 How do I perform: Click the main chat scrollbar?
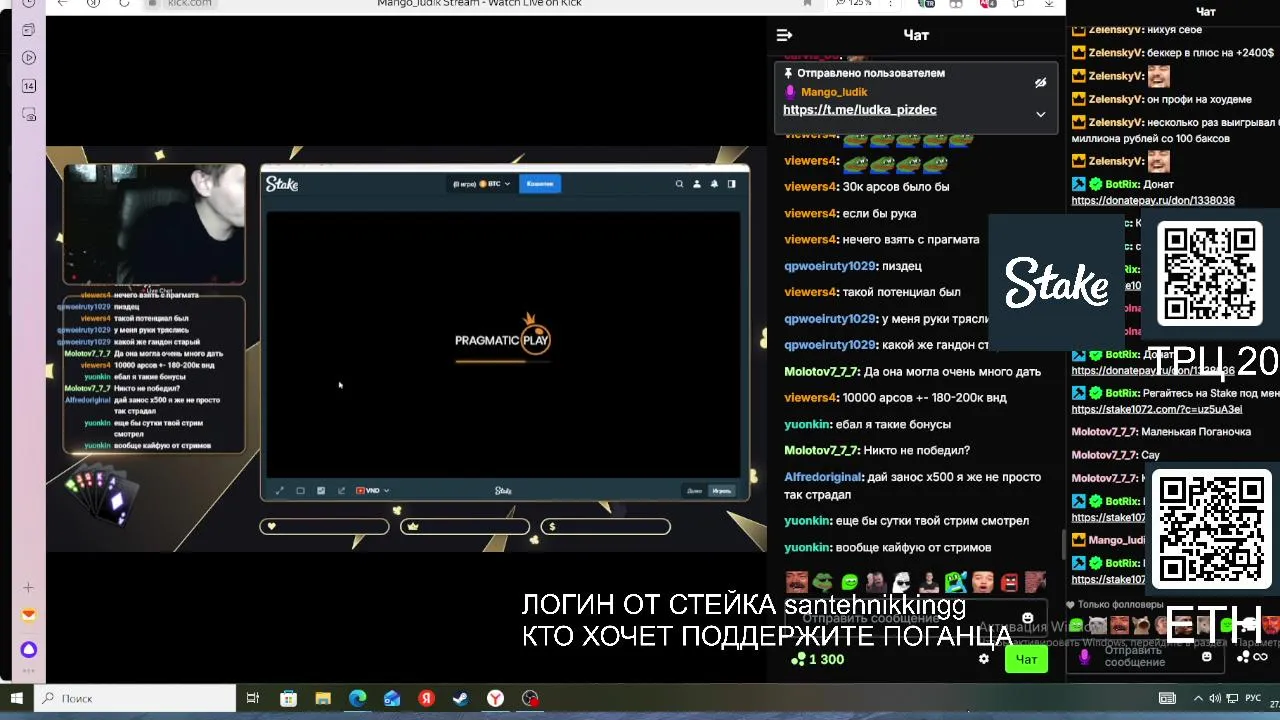[1062, 544]
